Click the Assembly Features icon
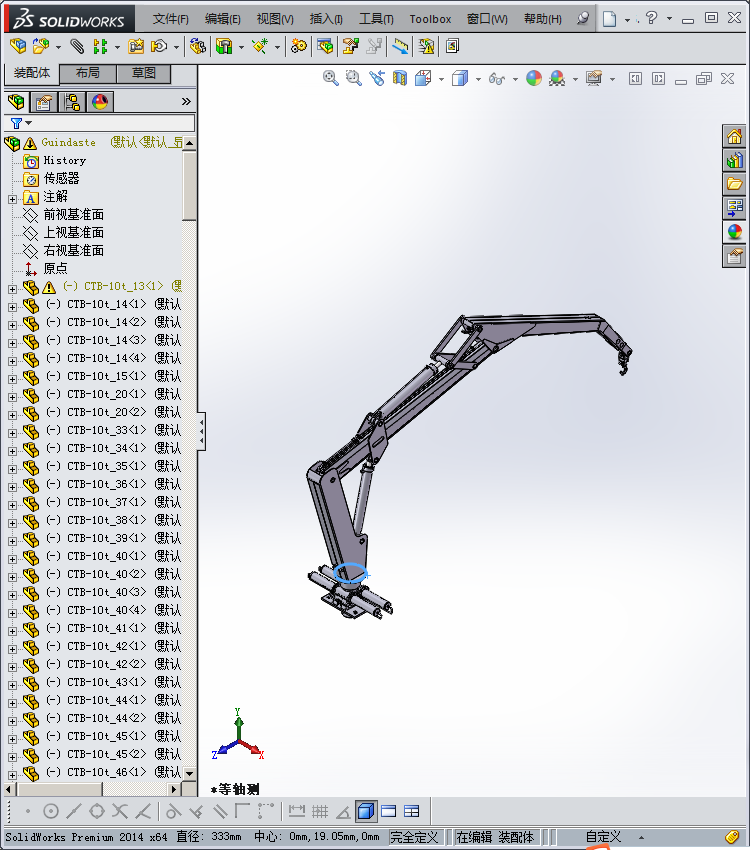 tap(224, 46)
